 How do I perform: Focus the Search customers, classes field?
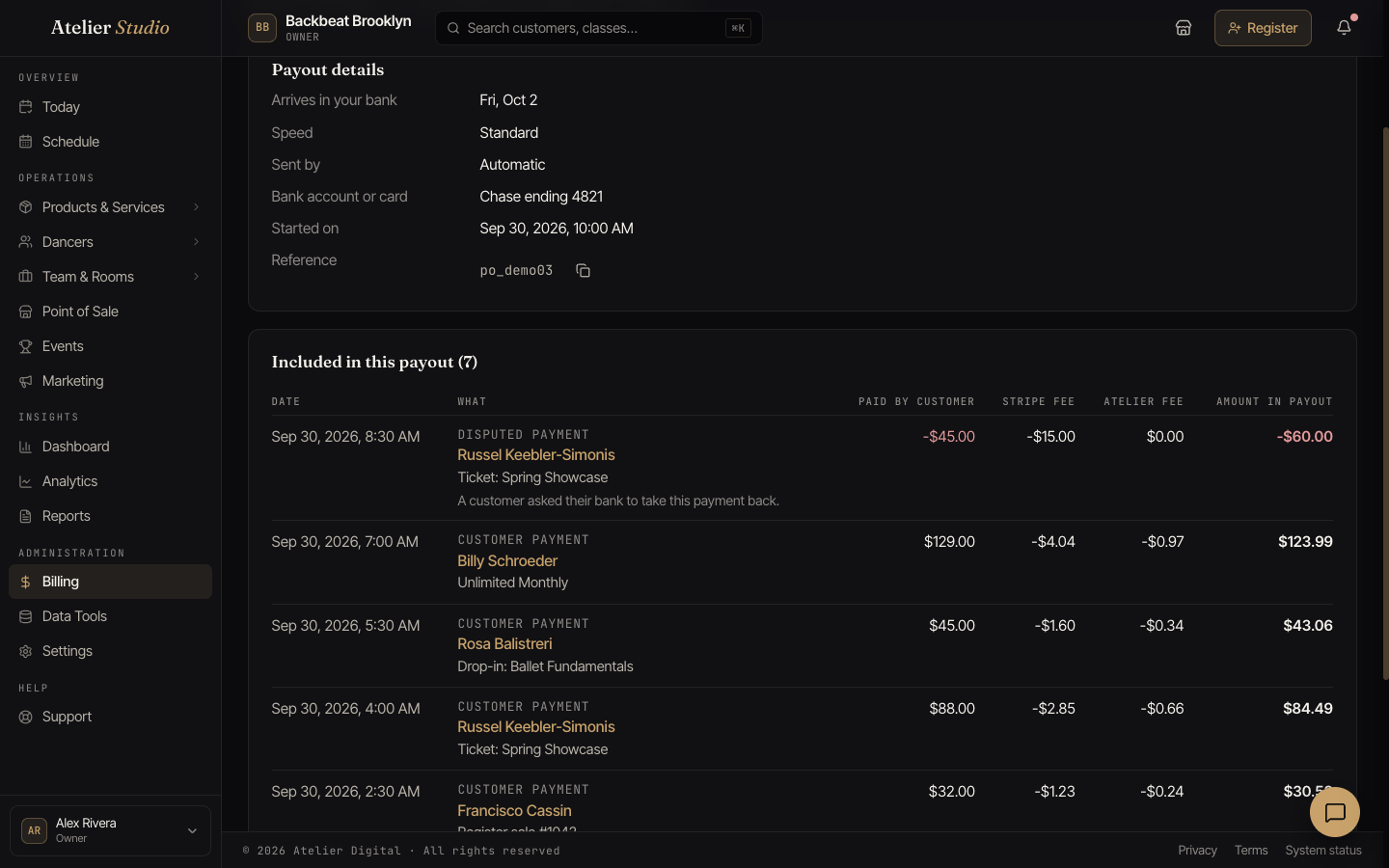coord(599,28)
